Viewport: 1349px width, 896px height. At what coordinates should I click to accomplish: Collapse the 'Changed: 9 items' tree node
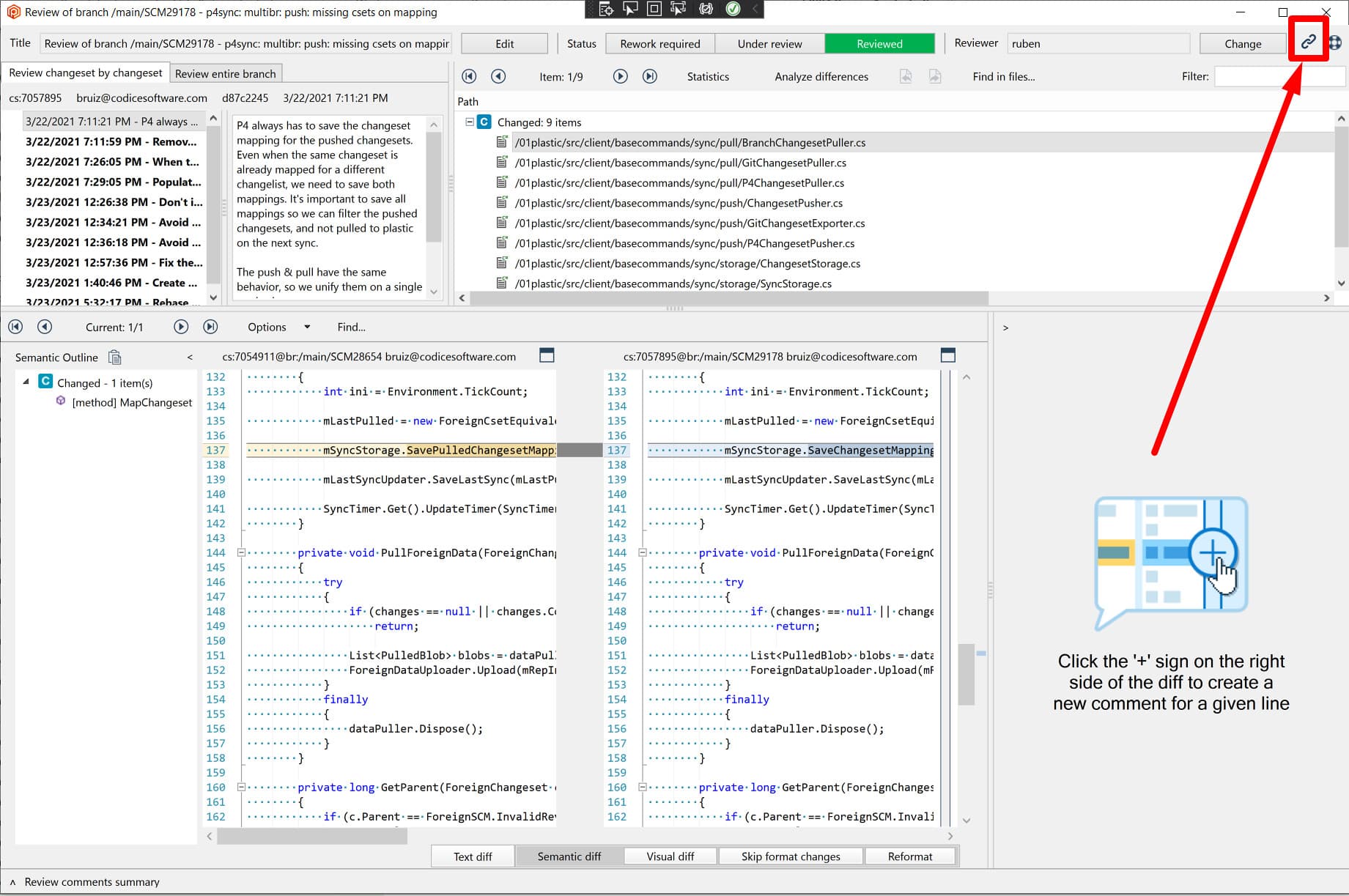[469, 122]
